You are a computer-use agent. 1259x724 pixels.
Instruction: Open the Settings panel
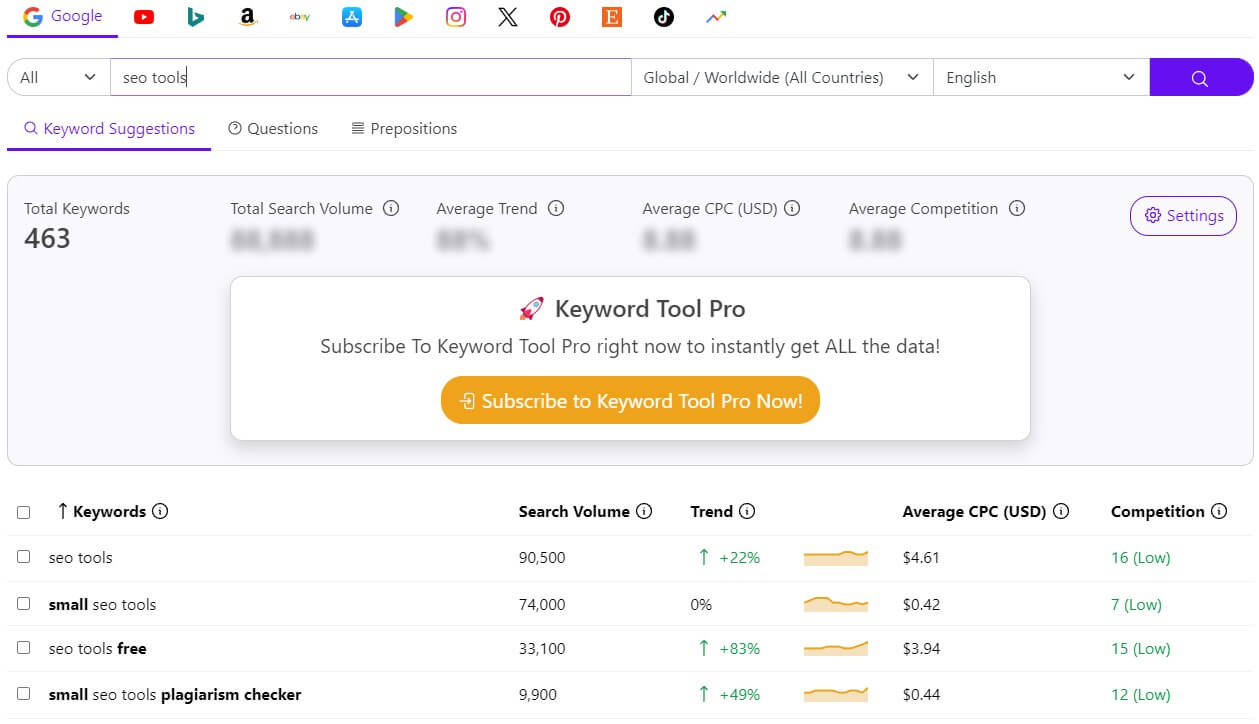click(x=1183, y=216)
